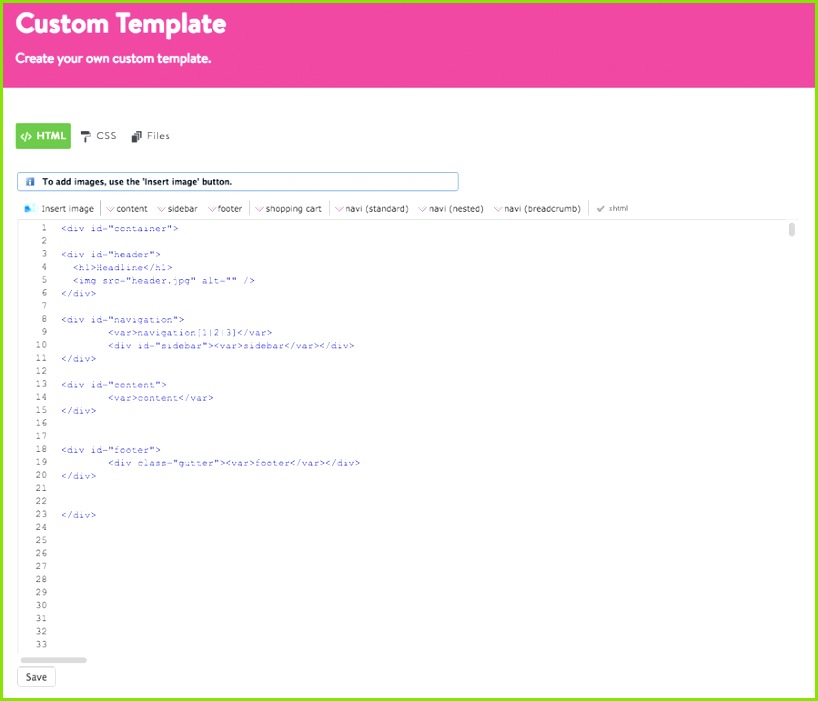Viewport: 818px width, 701px height.
Task: Open the Files tab
Action: click(151, 136)
